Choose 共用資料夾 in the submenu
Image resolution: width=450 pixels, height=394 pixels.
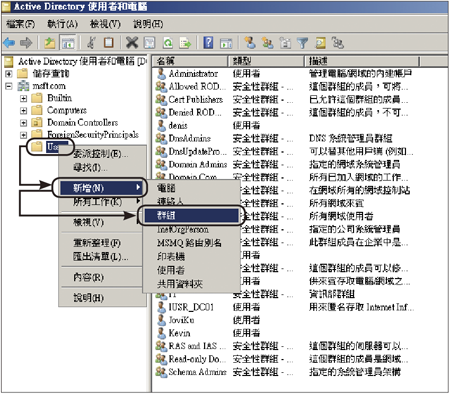(x=192, y=284)
